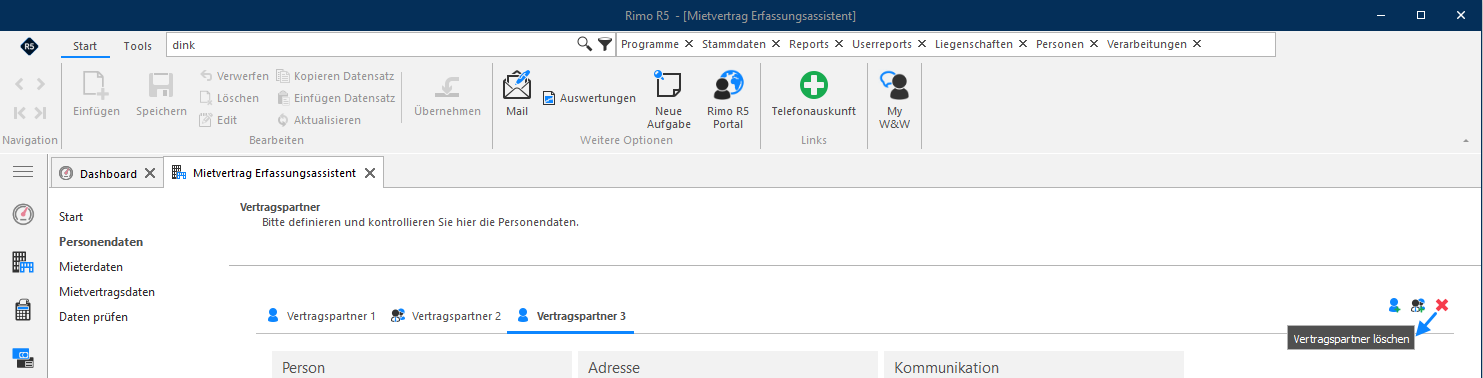Add a company Vertragspartner icon

tap(1418, 305)
